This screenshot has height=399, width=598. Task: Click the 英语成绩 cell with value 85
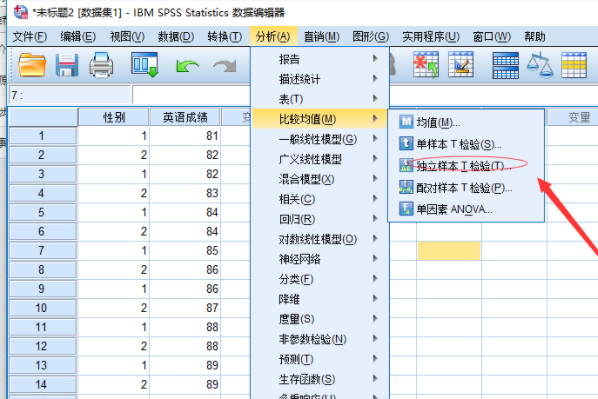(185, 251)
